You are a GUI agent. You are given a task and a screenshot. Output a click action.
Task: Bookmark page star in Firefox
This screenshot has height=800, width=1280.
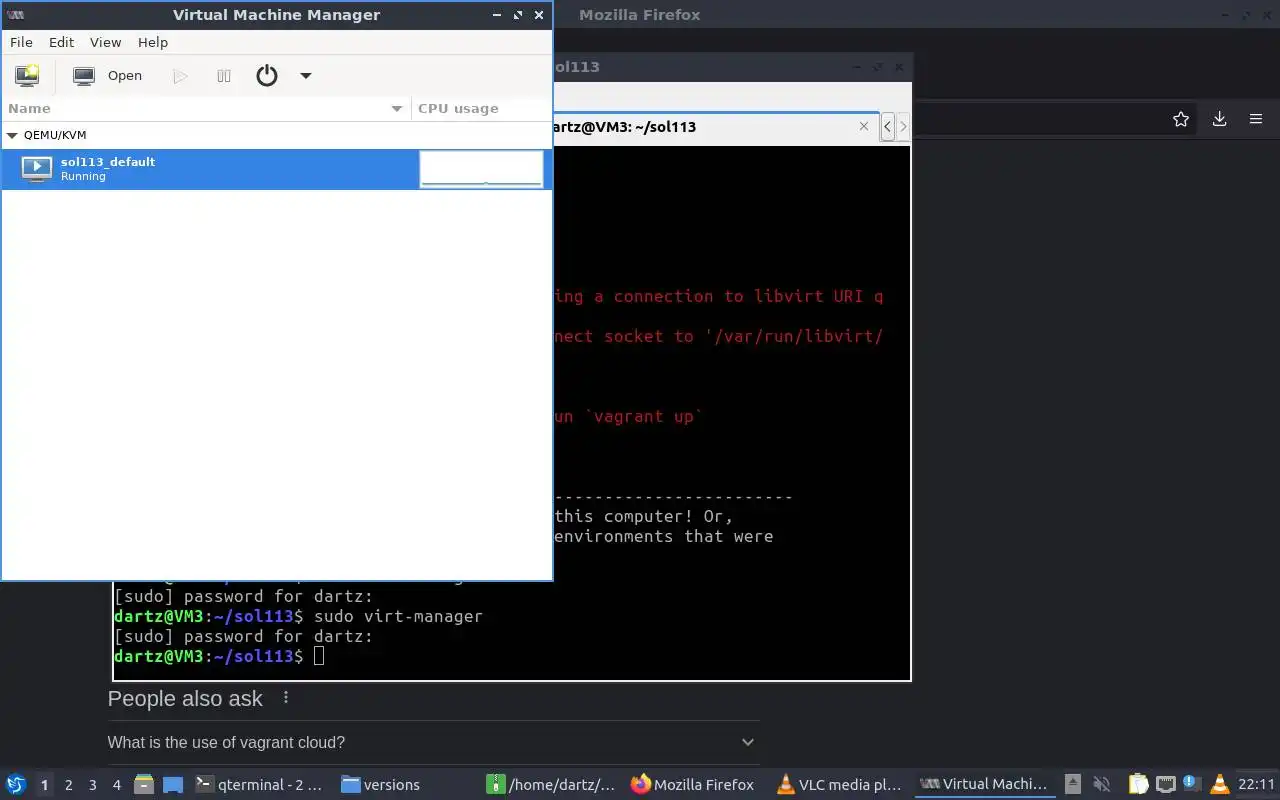tap(1181, 119)
